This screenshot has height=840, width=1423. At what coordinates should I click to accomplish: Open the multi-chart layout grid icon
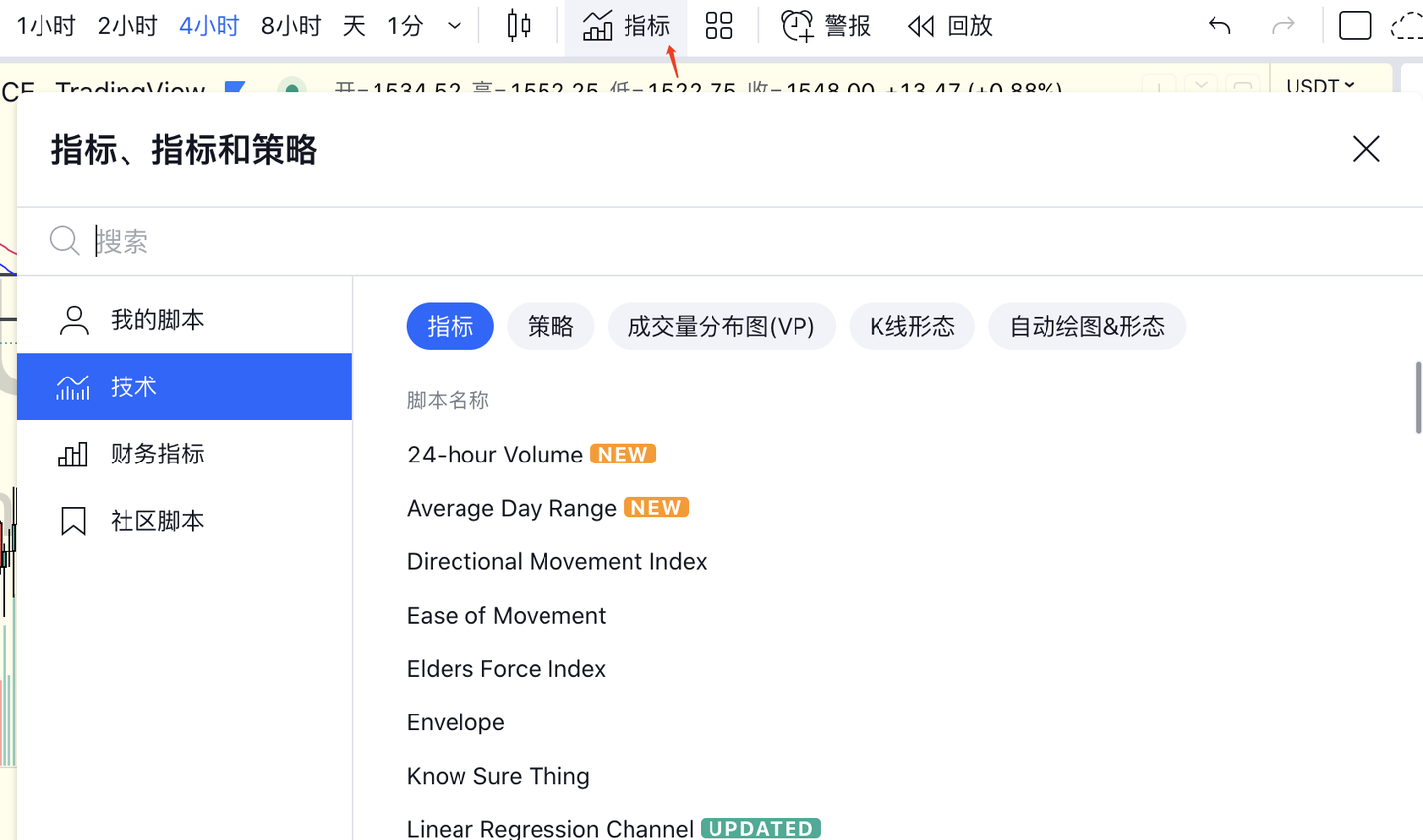point(718,26)
